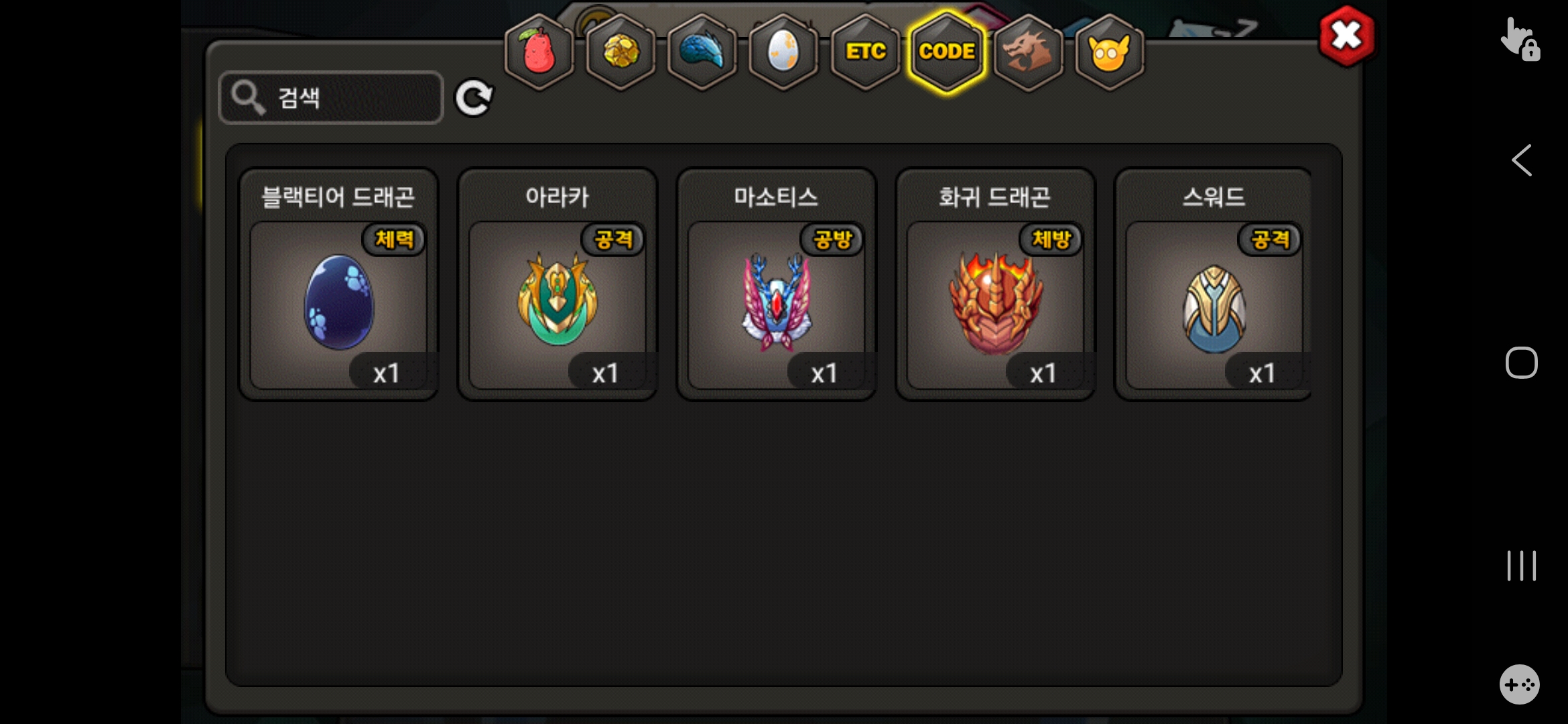1568x724 pixels.
Task: Open the brown dragon head tab
Action: tap(1029, 52)
